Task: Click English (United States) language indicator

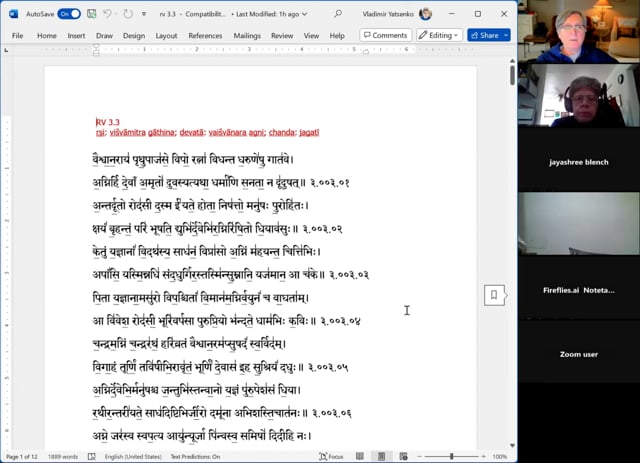Action: (133, 456)
